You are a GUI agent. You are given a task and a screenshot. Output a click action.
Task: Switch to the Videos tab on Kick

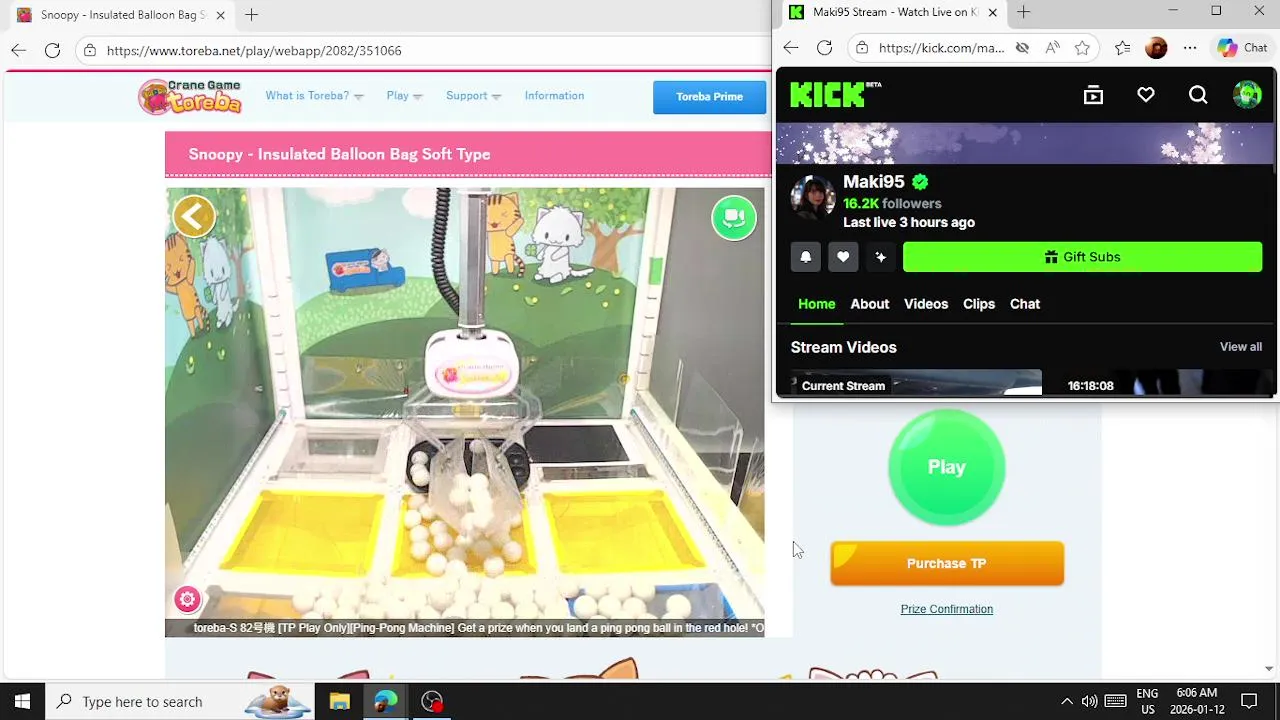click(926, 304)
